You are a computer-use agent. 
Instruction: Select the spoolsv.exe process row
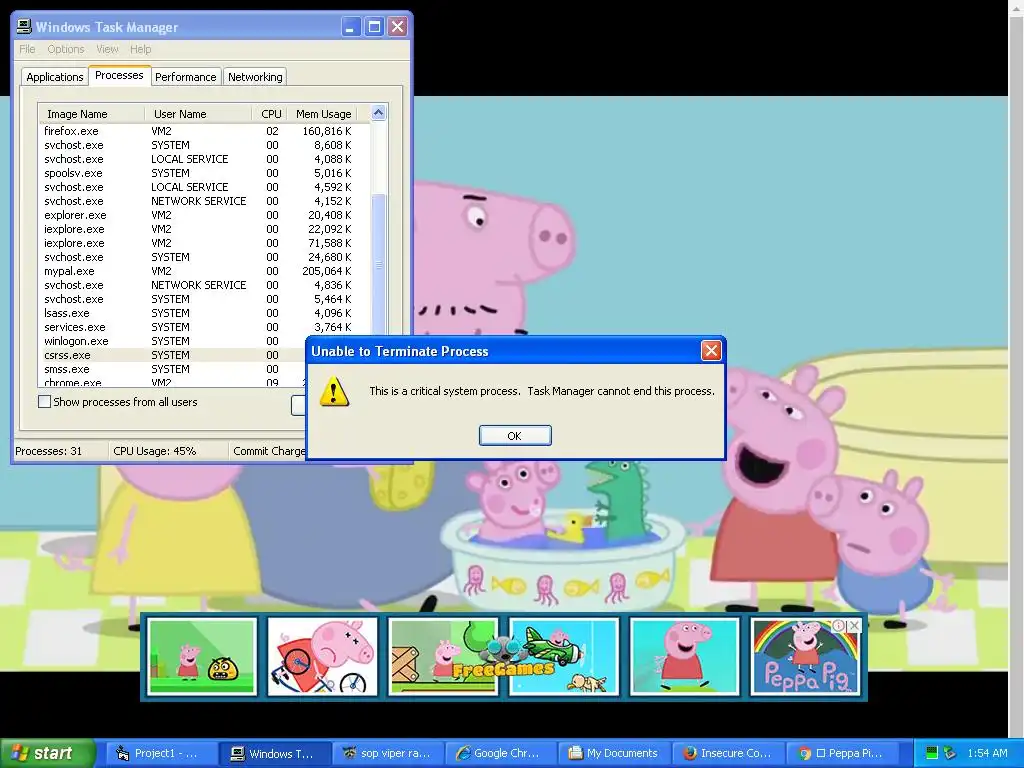pos(204,173)
